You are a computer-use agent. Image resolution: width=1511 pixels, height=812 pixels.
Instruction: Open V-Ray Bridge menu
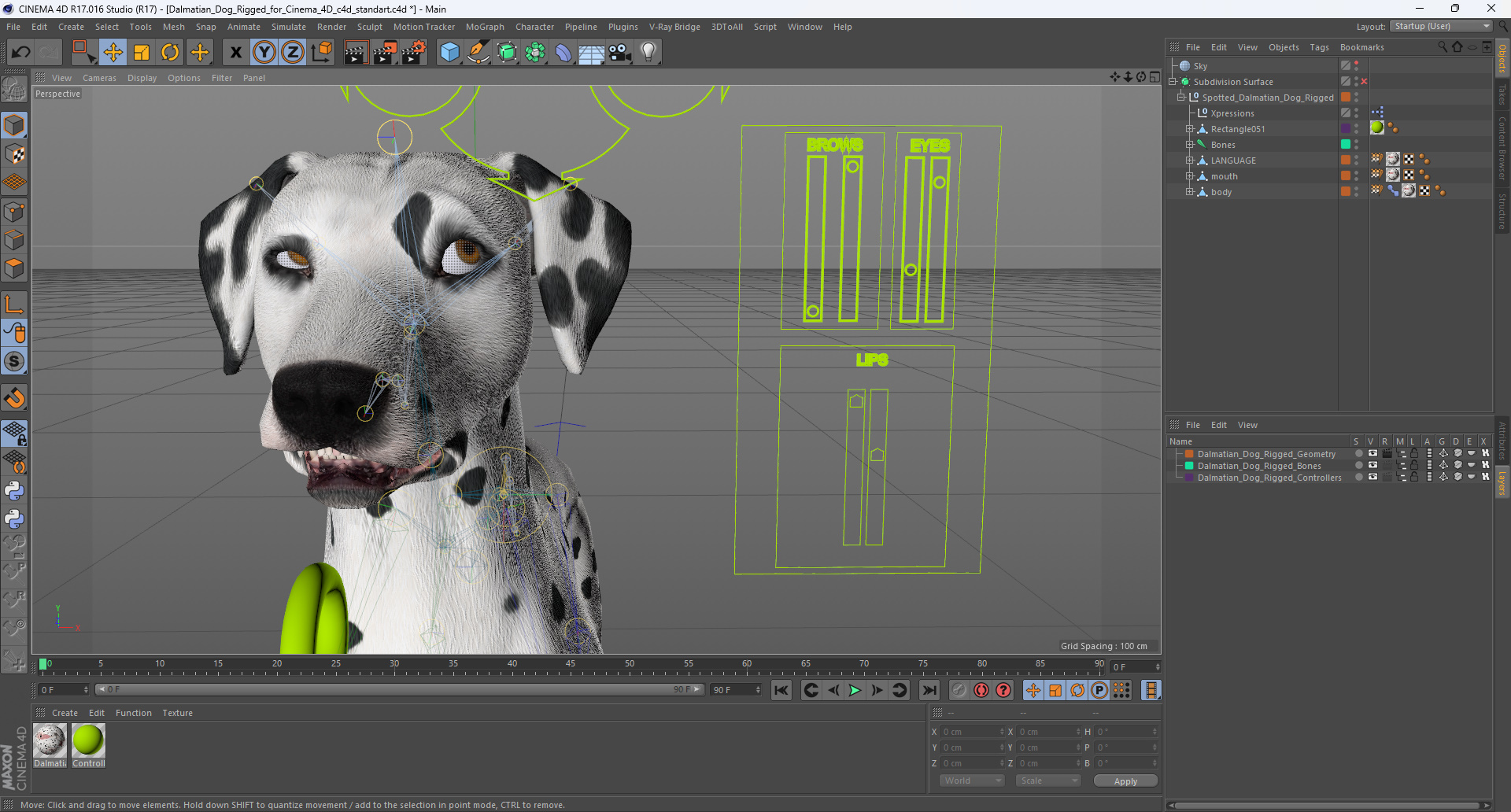pyautogui.click(x=674, y=27)
